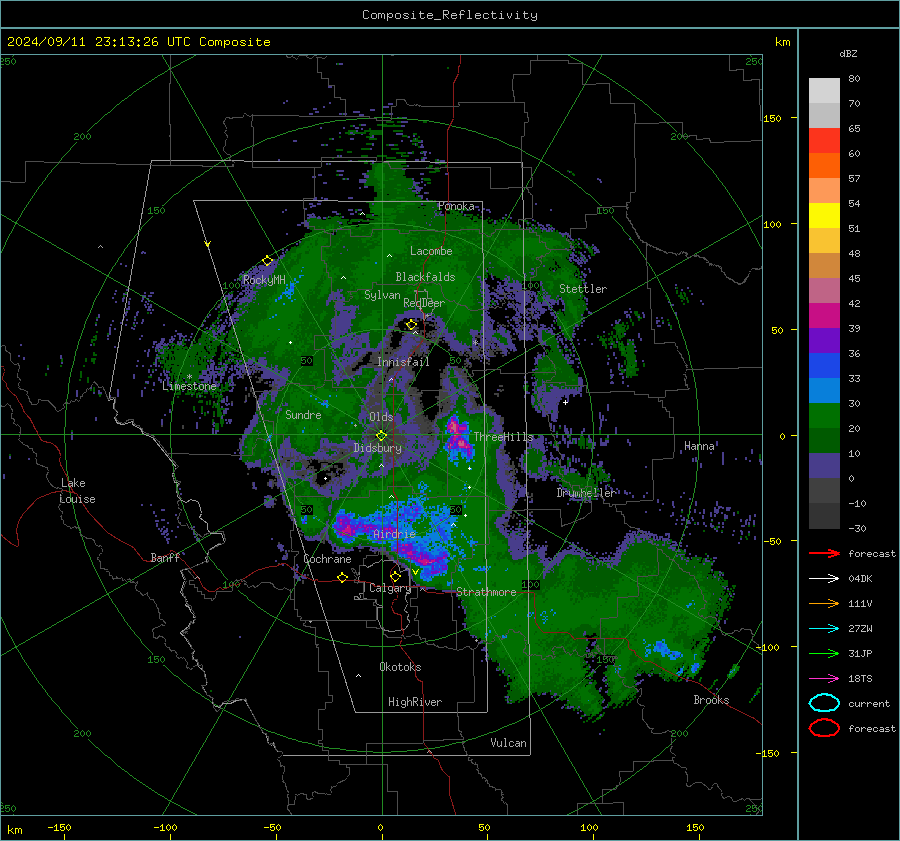Click the Calgary city label

[390, 588]
